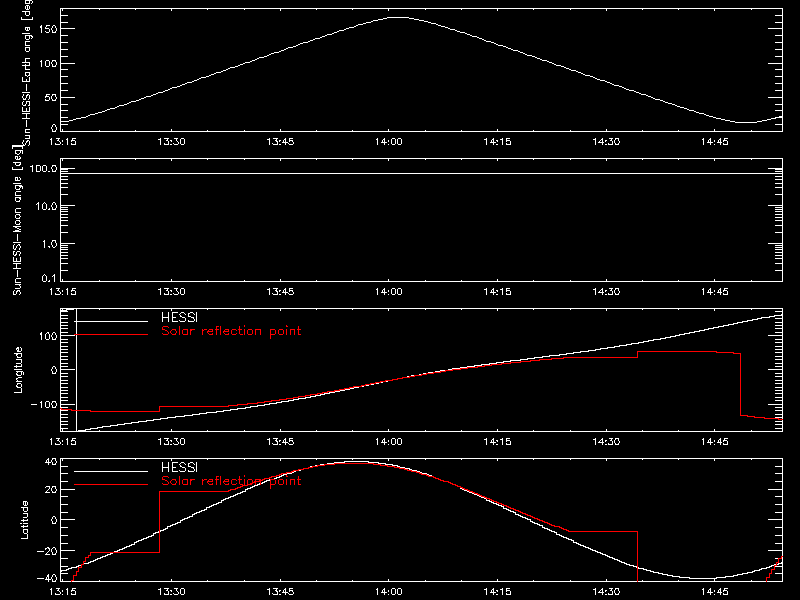Click the 10.0 tick label on Moon angle plot
800x600 pixels.
point(46,206)
